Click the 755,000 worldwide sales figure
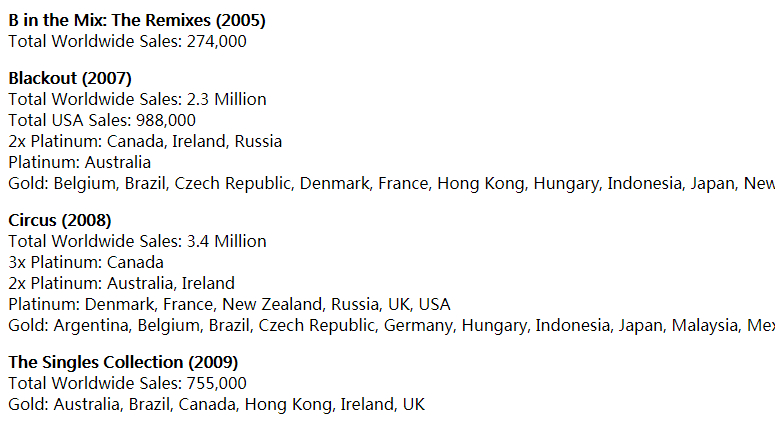Screen dimensions: 775x424 216,383
